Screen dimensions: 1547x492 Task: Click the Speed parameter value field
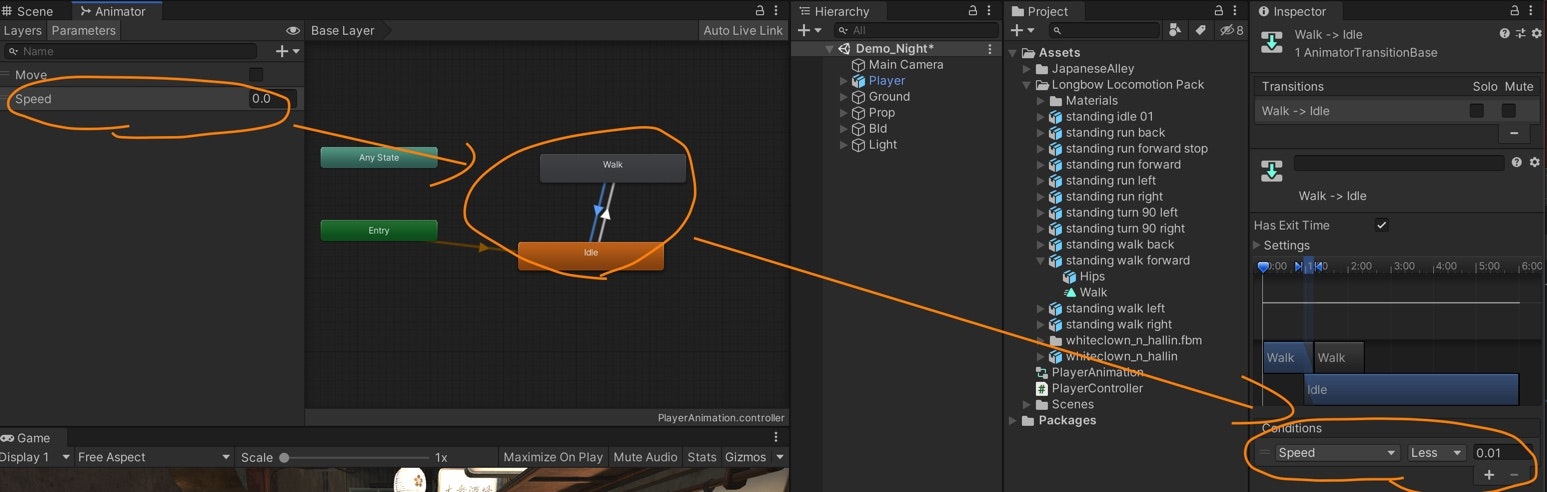[x=272, y=99]
